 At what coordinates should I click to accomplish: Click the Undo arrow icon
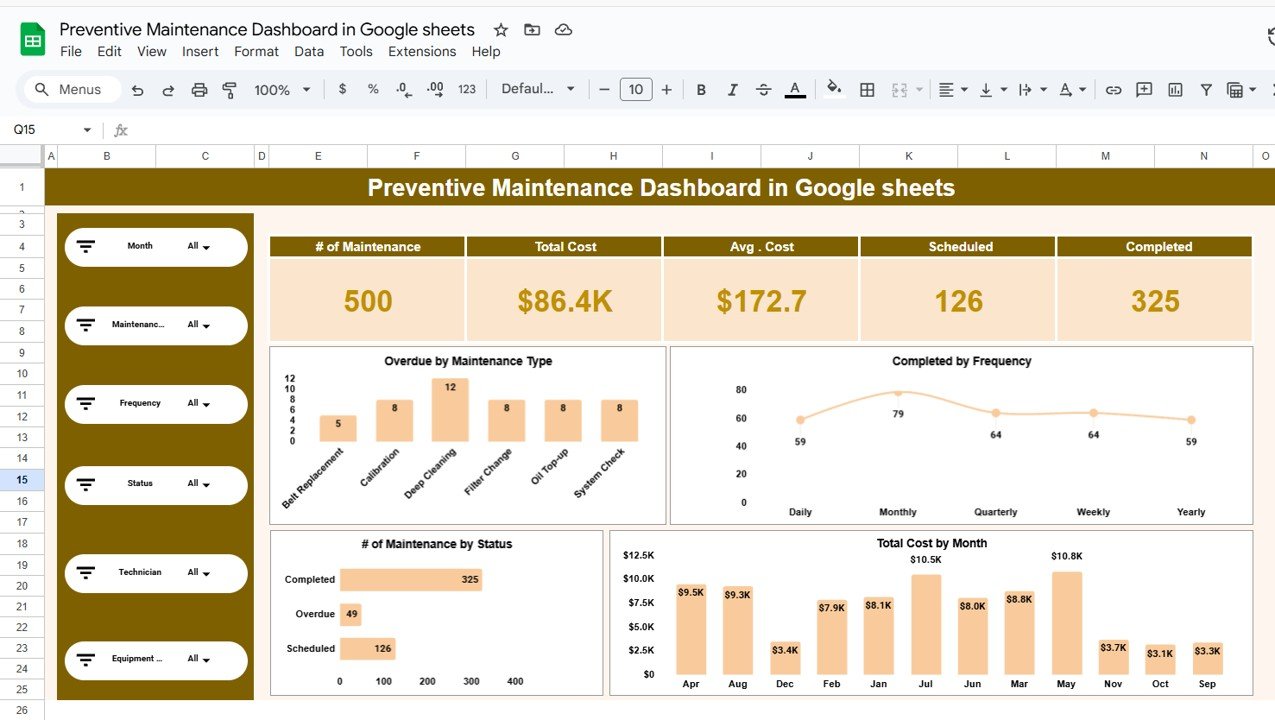[138, 90]
